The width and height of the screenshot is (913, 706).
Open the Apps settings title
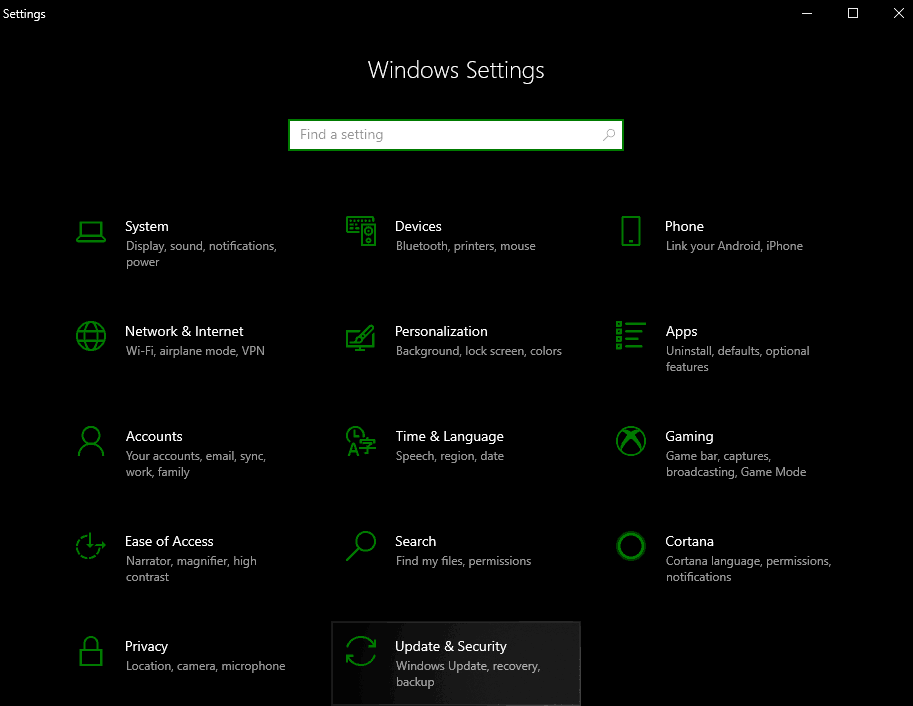[681, 331]
